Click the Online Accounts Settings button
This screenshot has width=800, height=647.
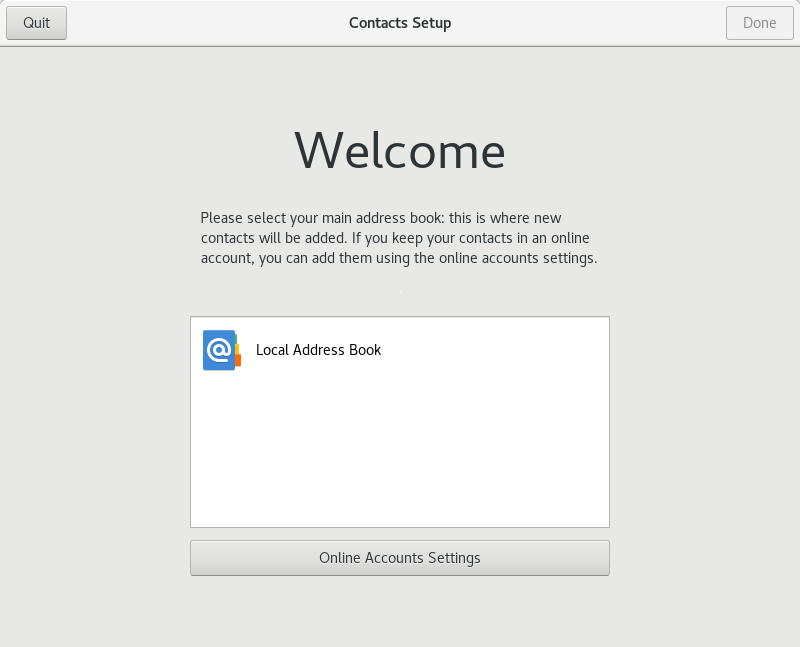(x=400, y=558)
